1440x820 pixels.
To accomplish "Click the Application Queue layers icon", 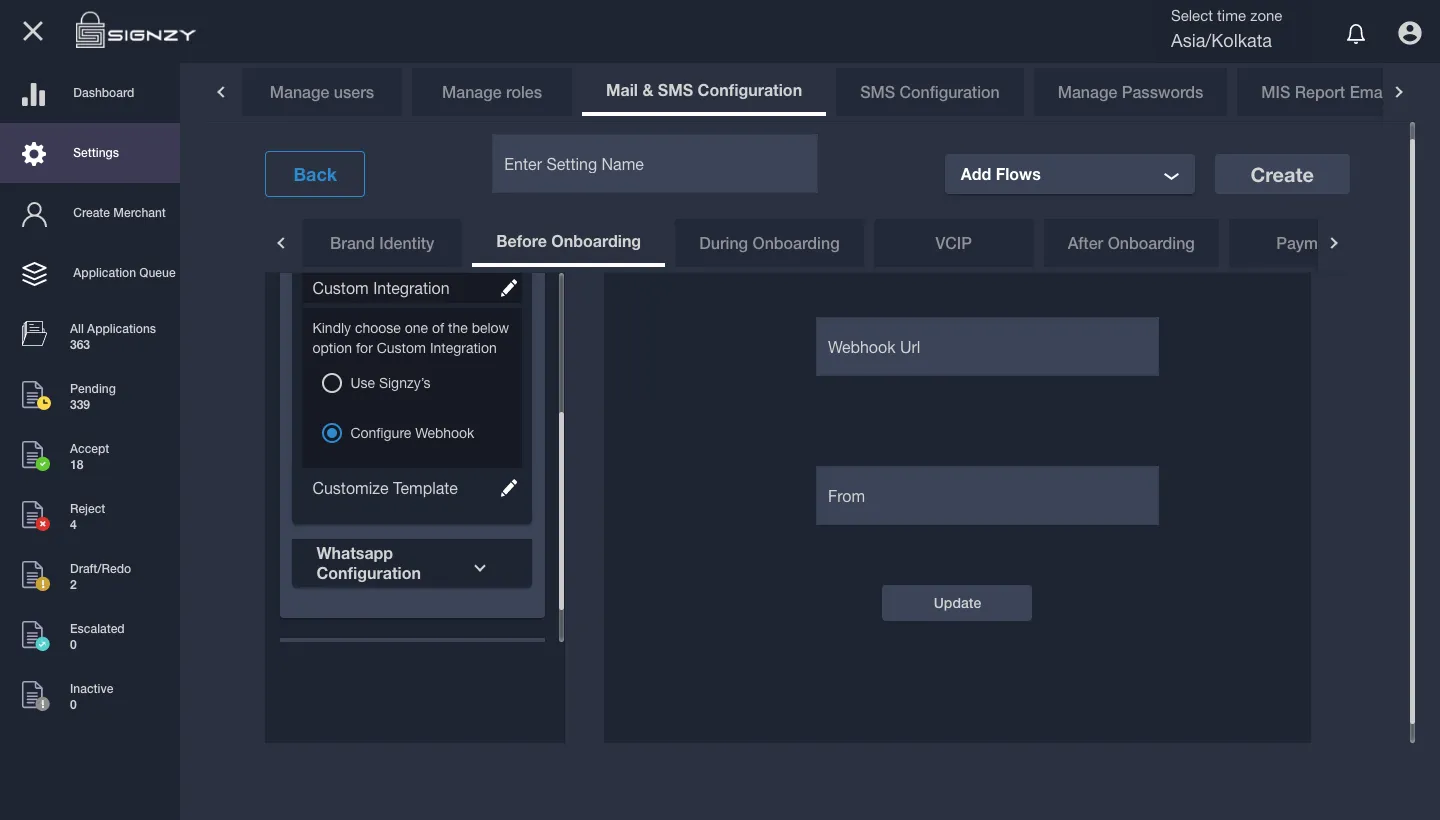I will 34,273.
